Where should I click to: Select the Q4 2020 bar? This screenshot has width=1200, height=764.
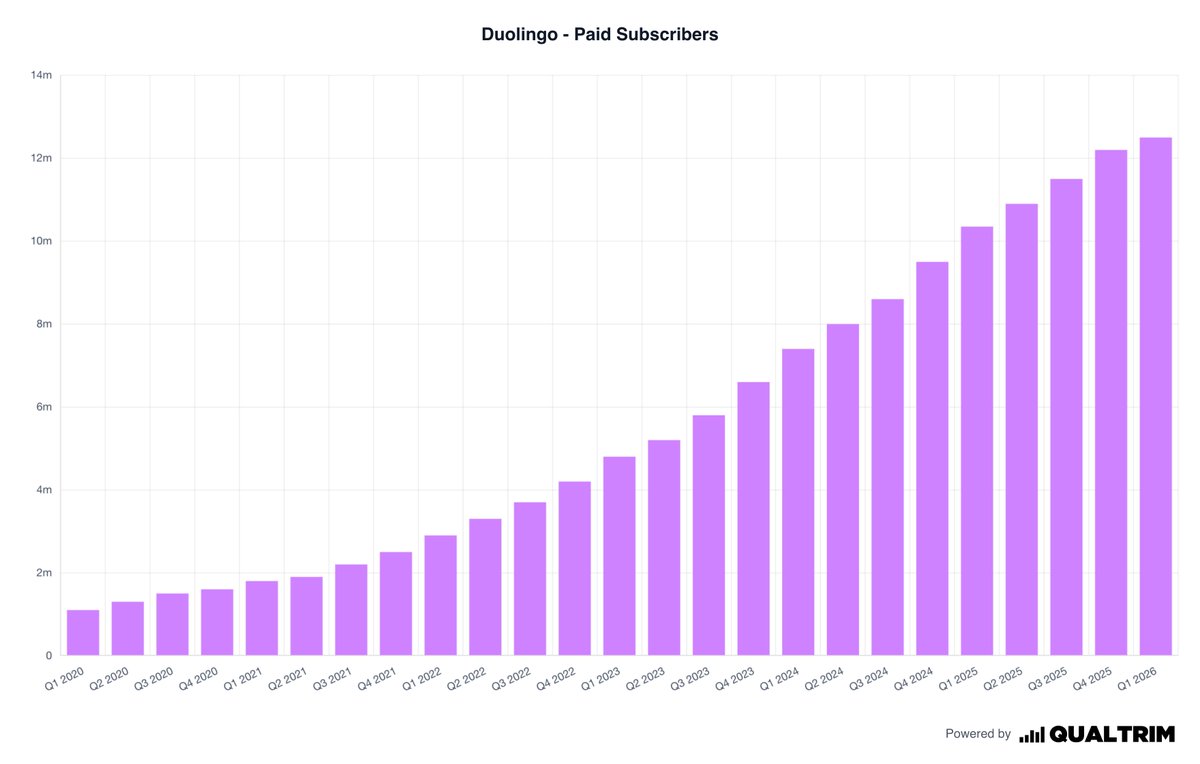(x=217, y=623)
